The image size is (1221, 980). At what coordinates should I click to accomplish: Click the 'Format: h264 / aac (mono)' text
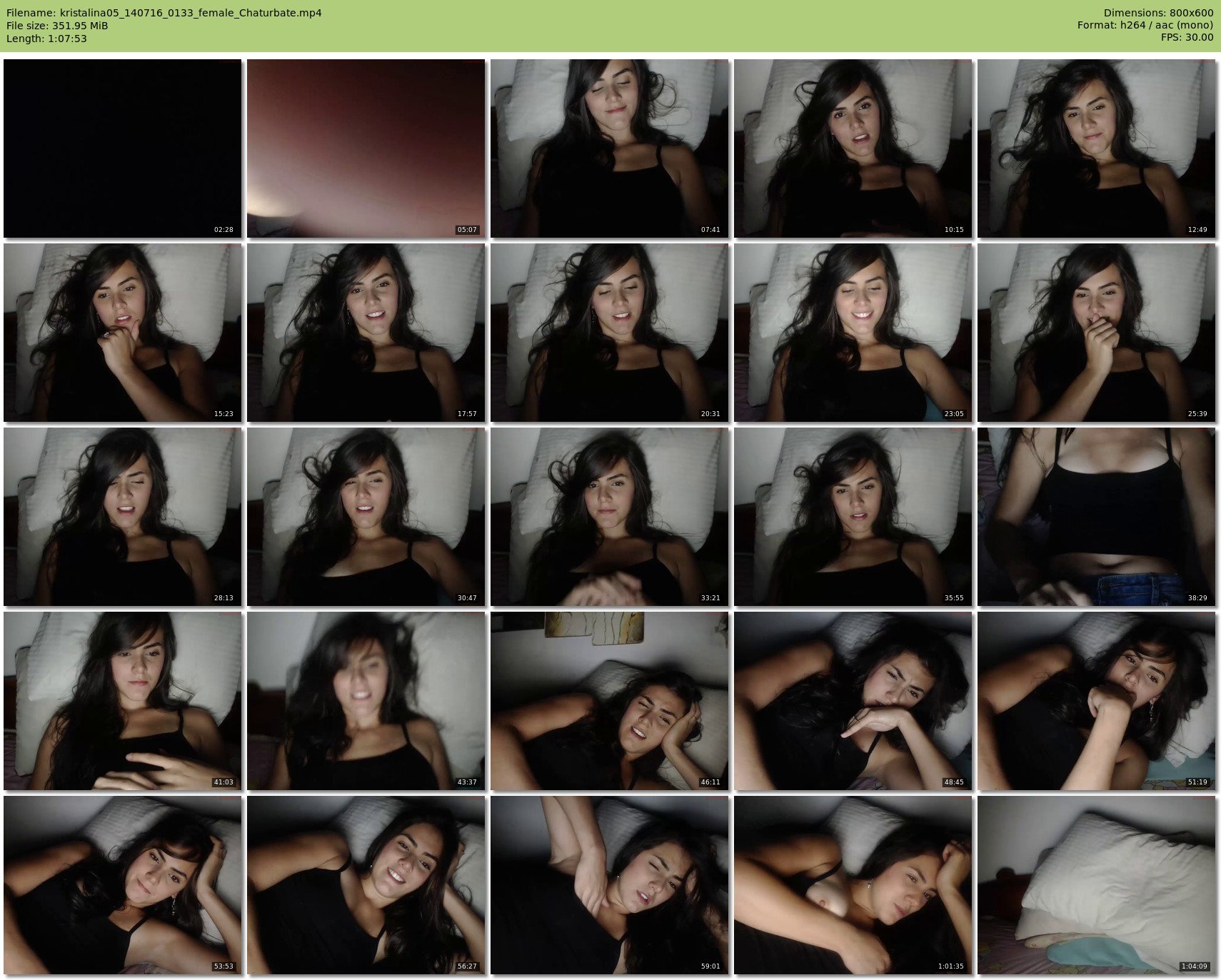point(1145,25)
